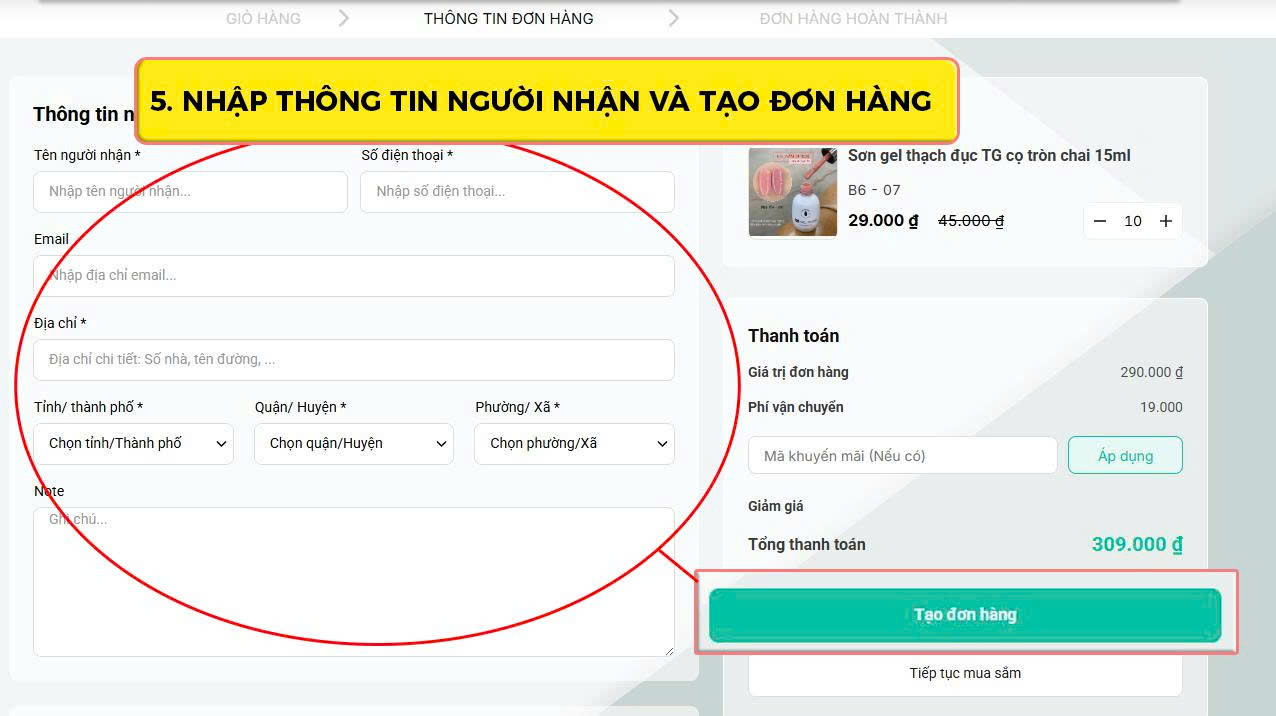Select the ĐƠN HÀNG HOÀN THÀNH step
The width and height of the screenshot is (1276, 716).
[x=853, y=18]
